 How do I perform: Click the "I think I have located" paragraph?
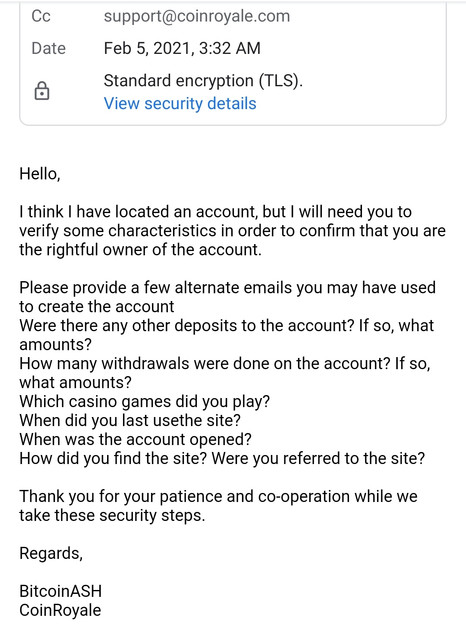click(232, 231)
